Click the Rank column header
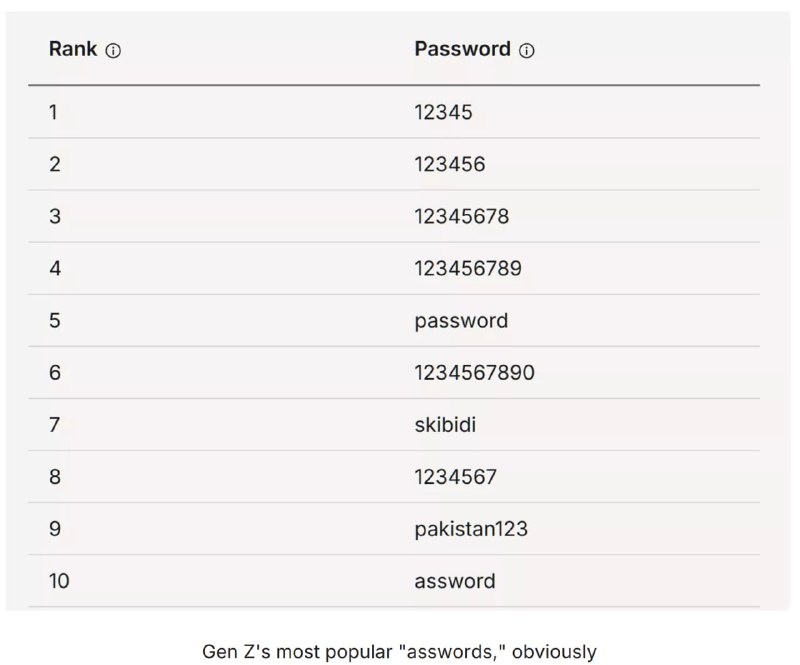 pyautogui.click(x=73, y=49)
